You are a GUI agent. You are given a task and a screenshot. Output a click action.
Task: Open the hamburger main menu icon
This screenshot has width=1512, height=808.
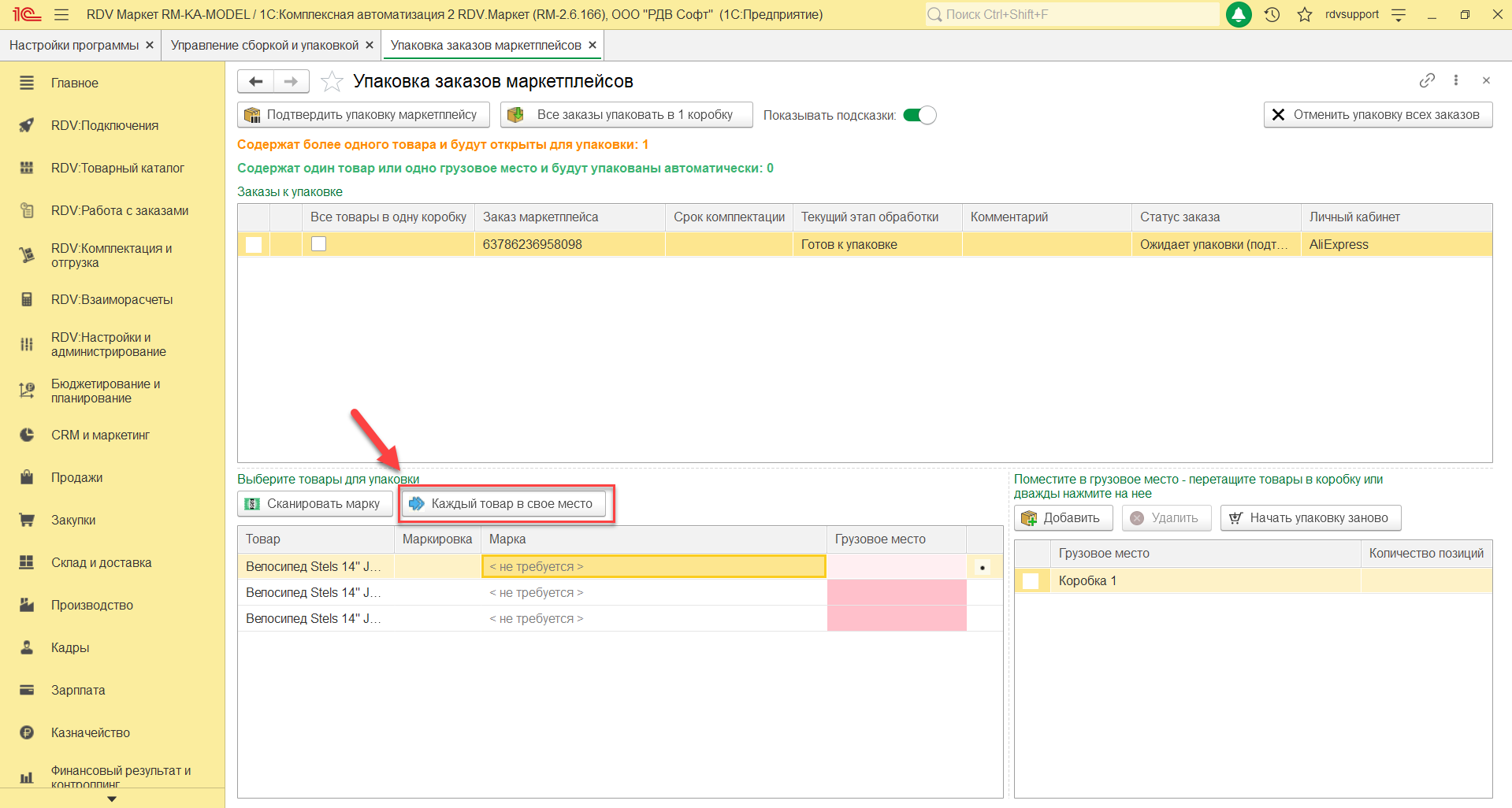tap(61, 15)
